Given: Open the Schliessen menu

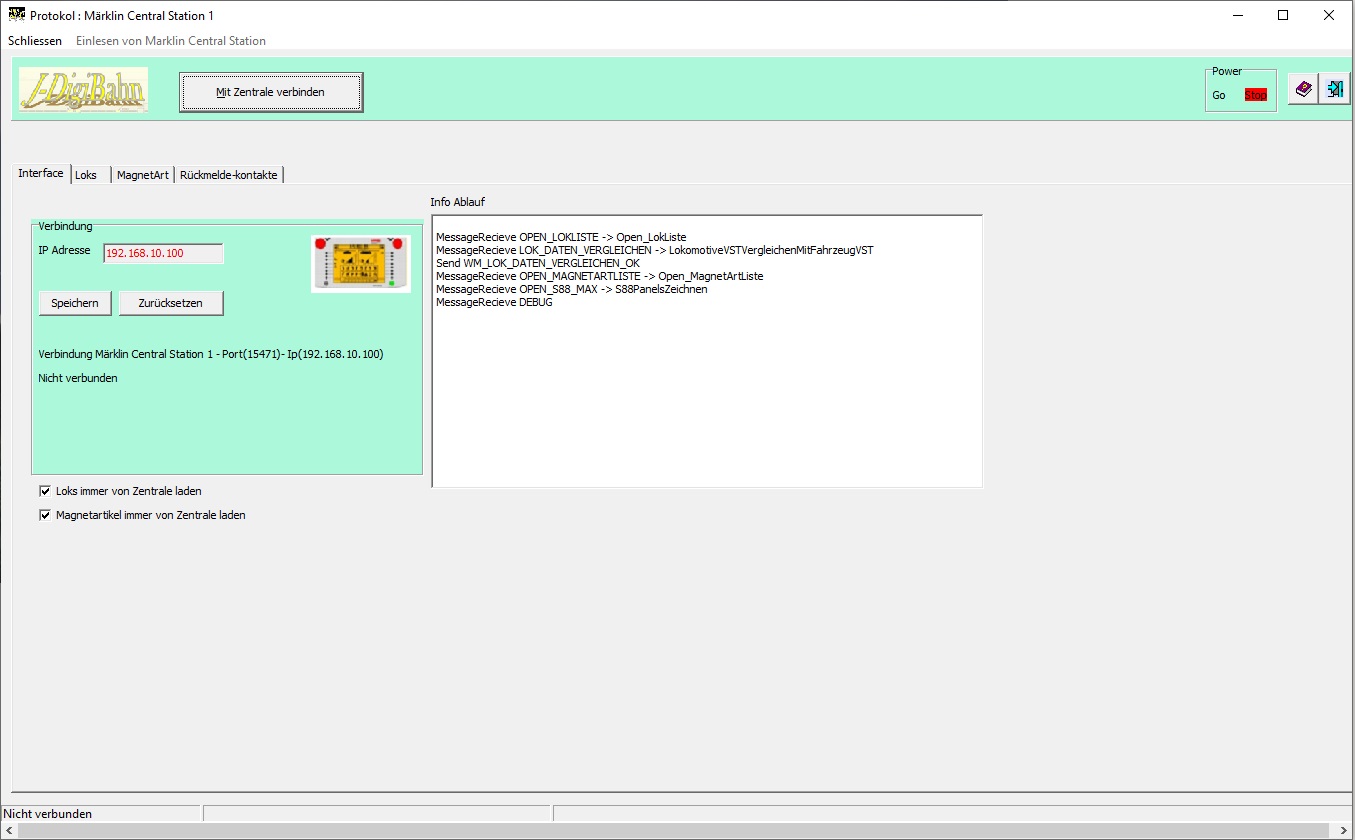Looking at the screenshot, I should coord(35,41).
